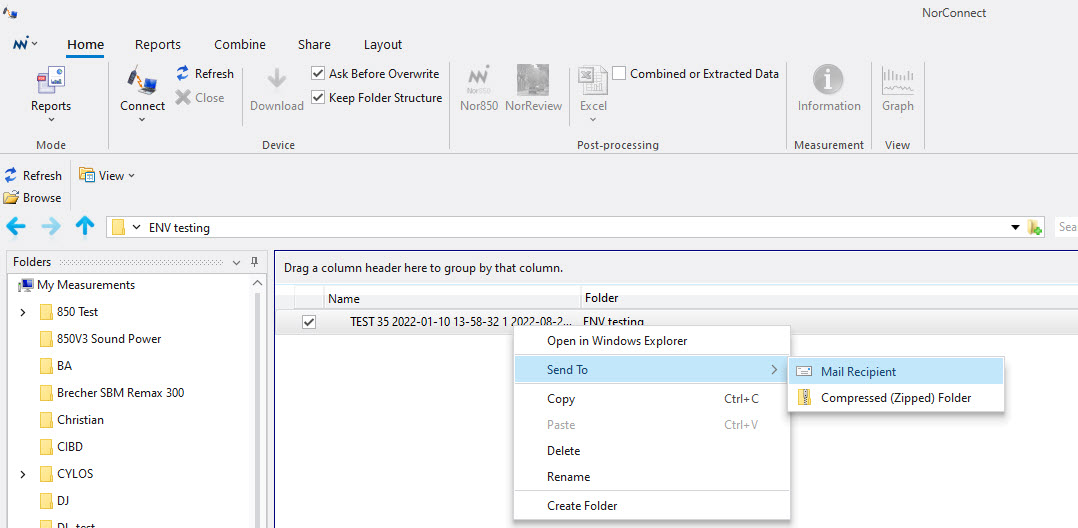Click the Download arrow icon

(276, 79)
